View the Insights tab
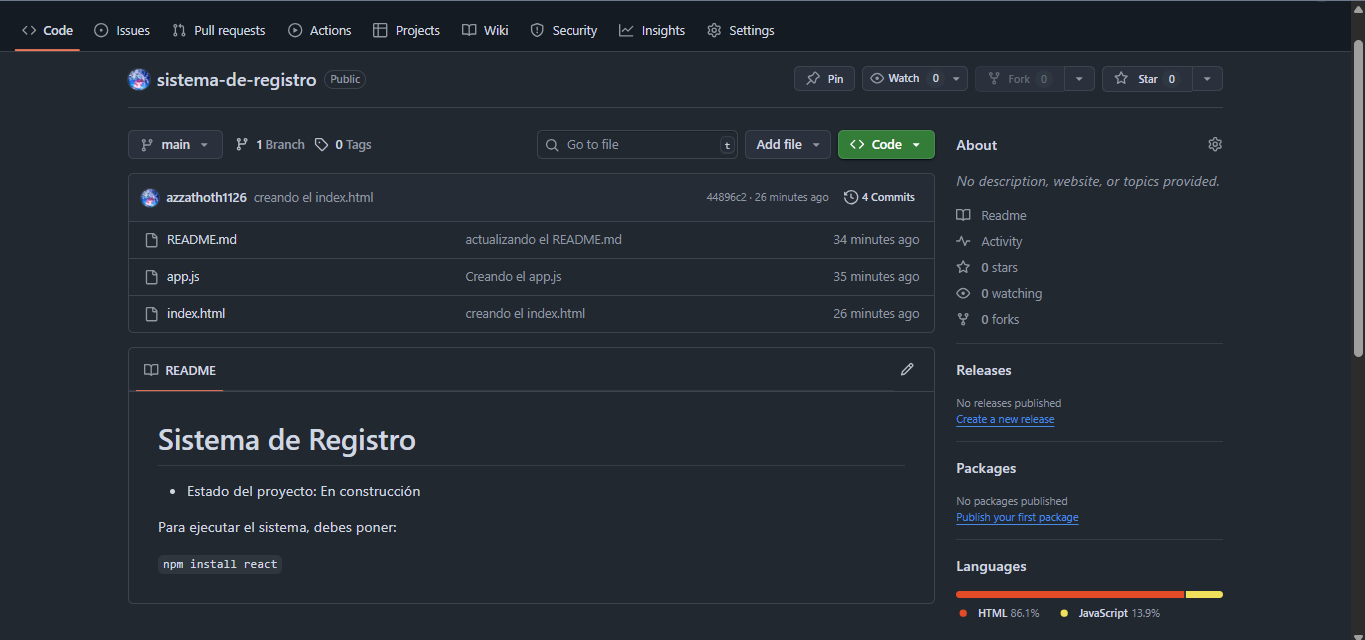Screen dimensions: 1365x640 tap(652, 30)
